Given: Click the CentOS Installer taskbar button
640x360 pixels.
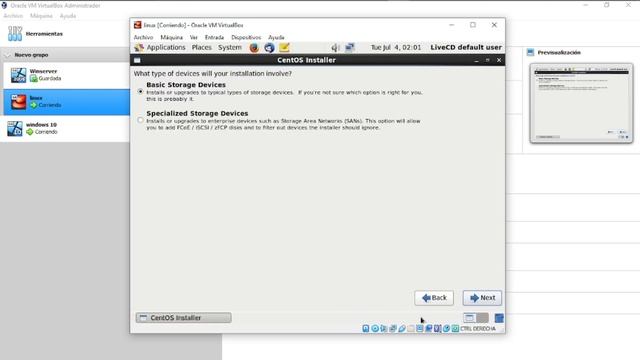Looking at the screenshot, I should pos(183,318).
